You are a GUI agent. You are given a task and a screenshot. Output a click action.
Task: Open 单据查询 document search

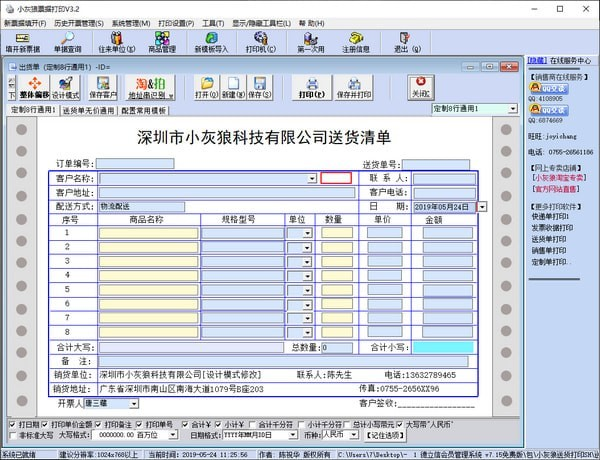tap(66, 42)
